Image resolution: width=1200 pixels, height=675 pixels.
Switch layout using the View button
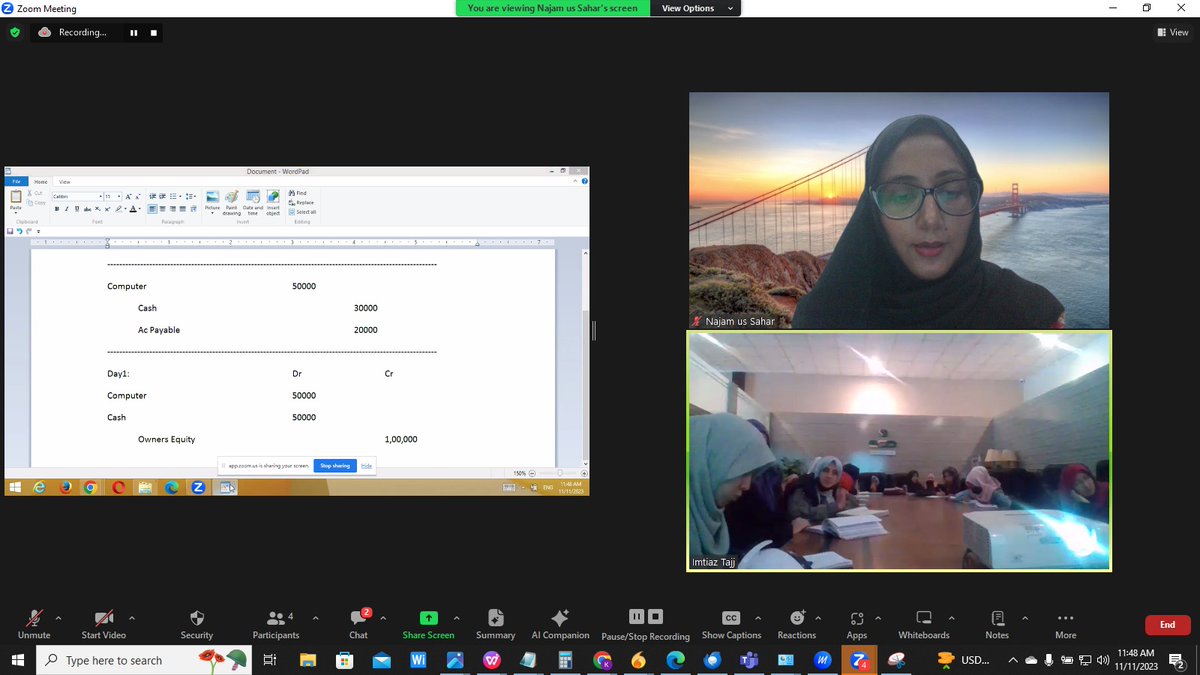tap(1173, 32)
